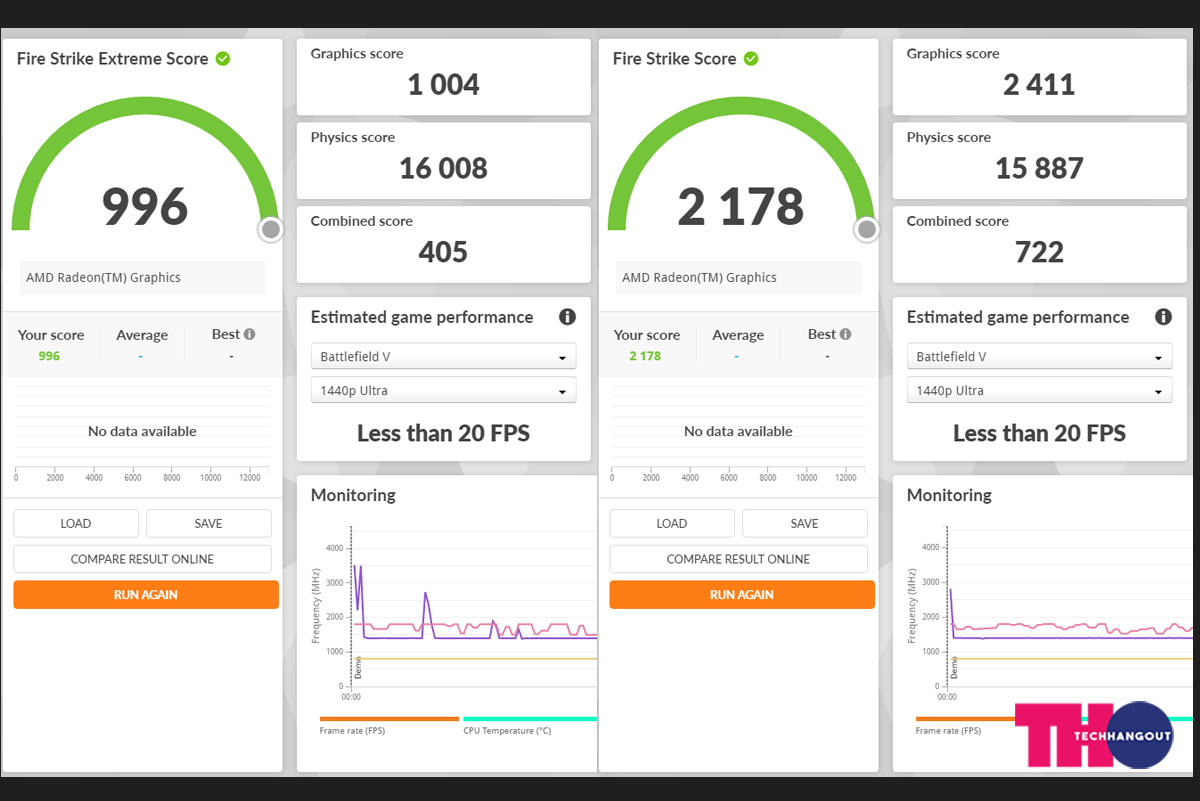Click RUN AGAIN under Fire Strike Extreme score 996
1200x801 pixels.
tap(146, 594)
